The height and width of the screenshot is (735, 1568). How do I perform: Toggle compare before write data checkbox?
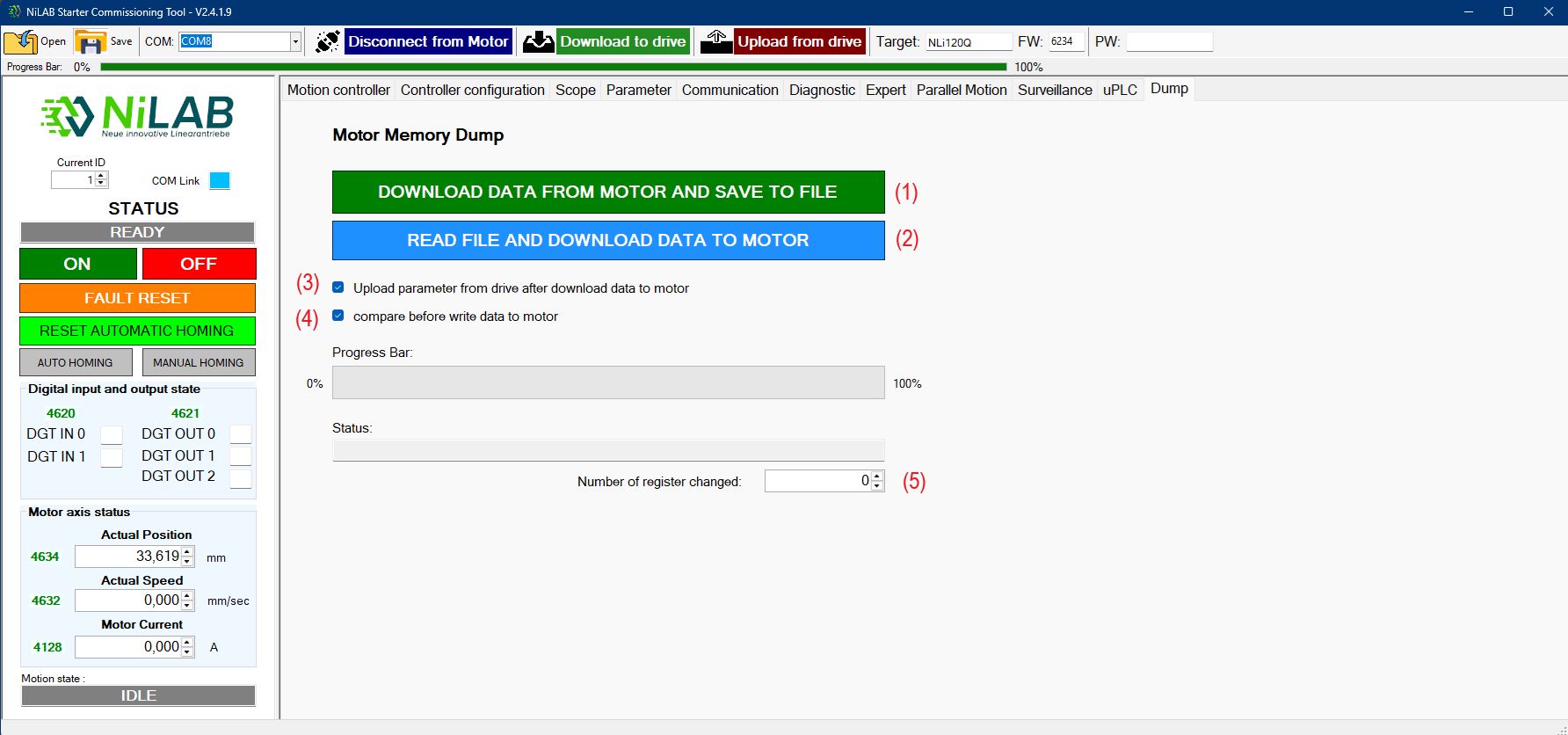338,316
